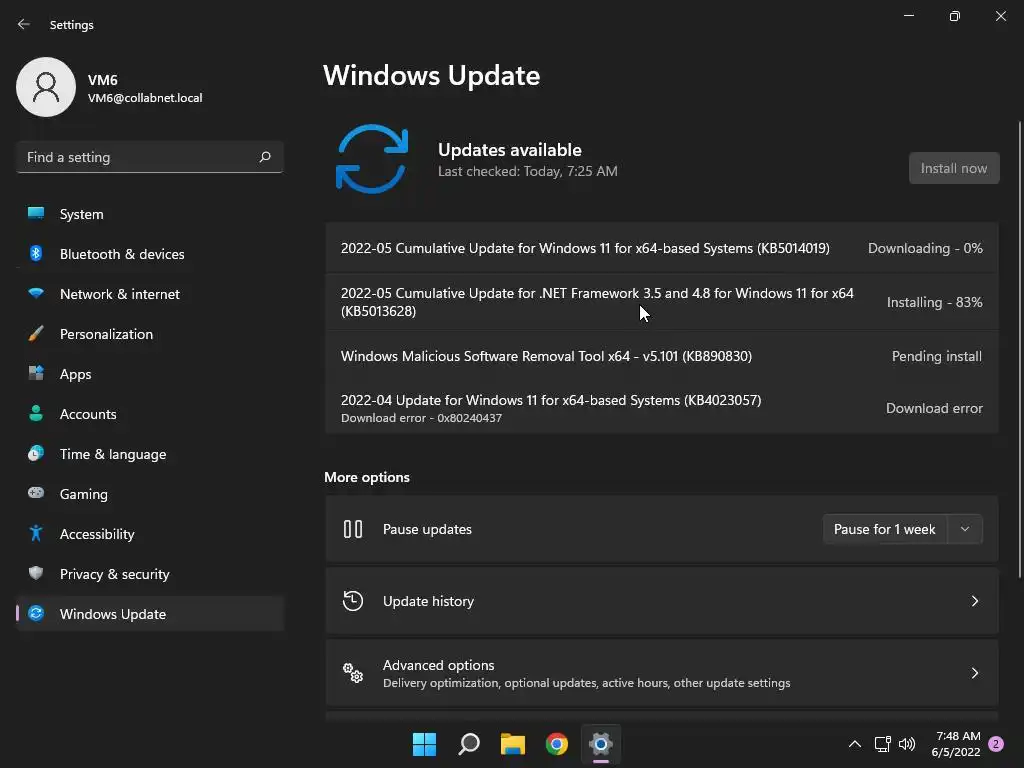Viewport: 1024px width, 768px height.
Task: Open Network & internet settings
Action: [150, 293]
